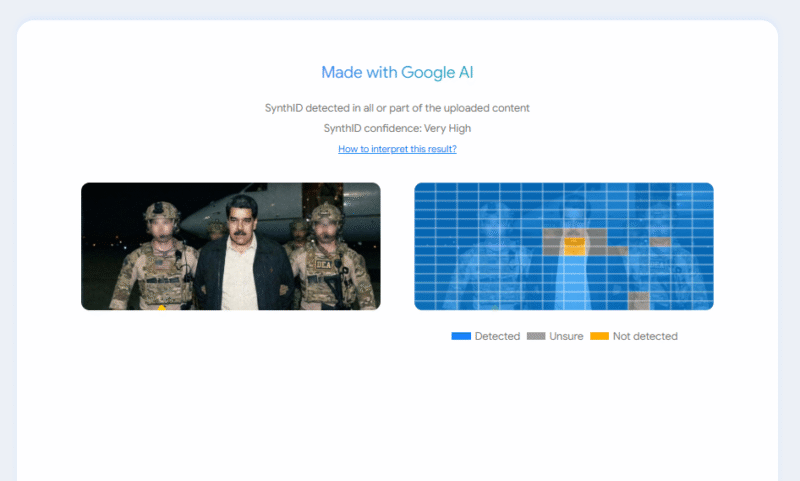This screenshot has height=481, width=800.
Task: Click the DEA vest patch in the photo
Action: 325,264
